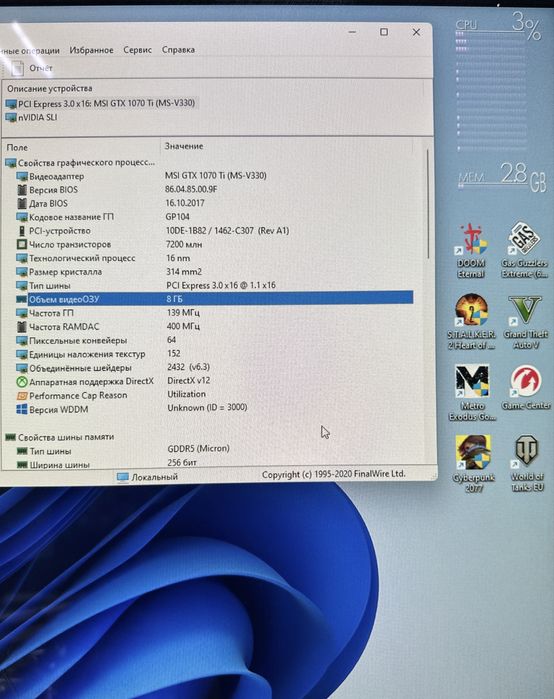Click the memory icon beside Ширина шины

coord(22,465)
